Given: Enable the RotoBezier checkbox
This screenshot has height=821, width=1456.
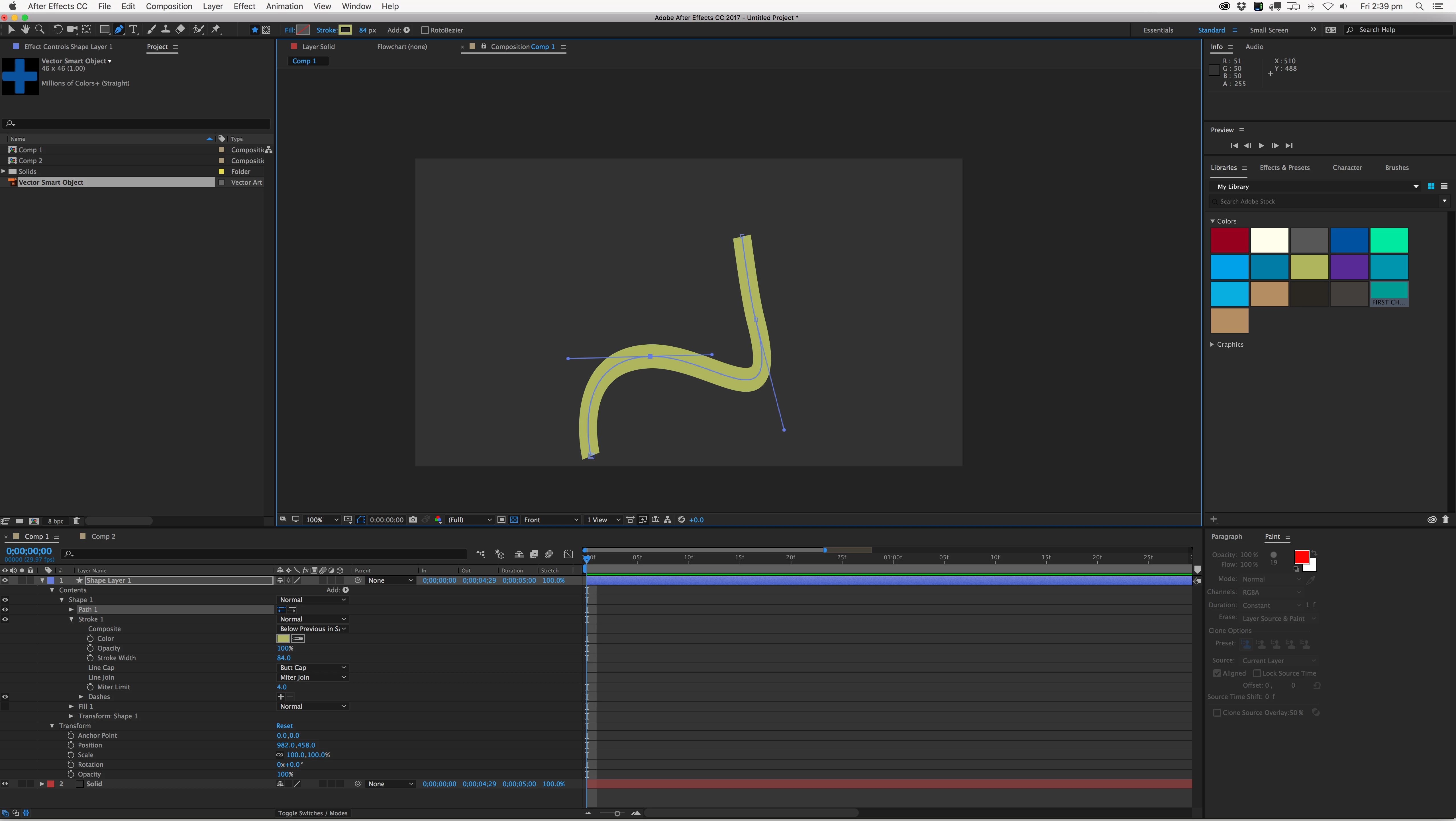Looking at the screenshot, I should coord(425,30).
